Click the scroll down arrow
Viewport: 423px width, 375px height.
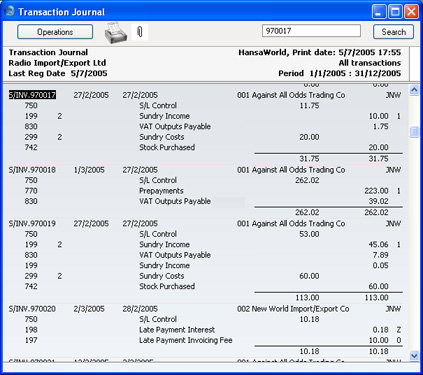point(414,356)
